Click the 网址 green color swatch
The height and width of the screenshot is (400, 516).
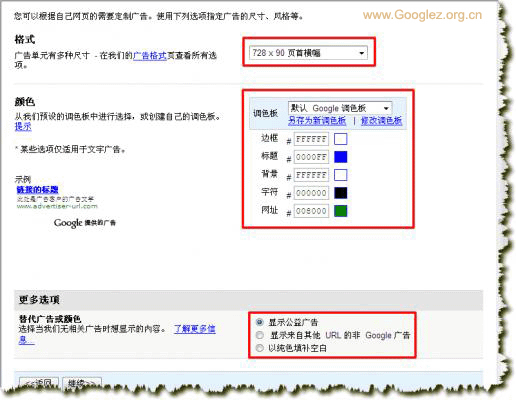click(341, 211)
